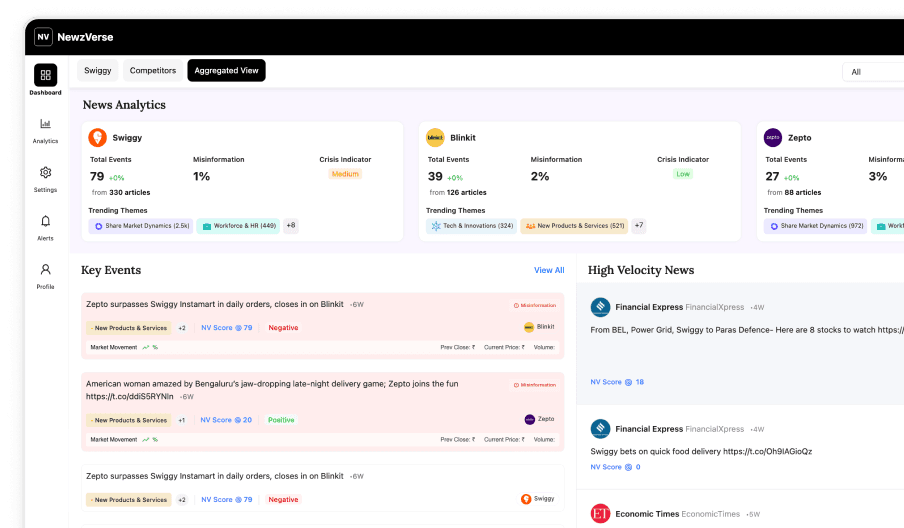The width and height of the screenshot is (904, 528).
Task: Click Market Movement row on first key event
Action: 322,348
